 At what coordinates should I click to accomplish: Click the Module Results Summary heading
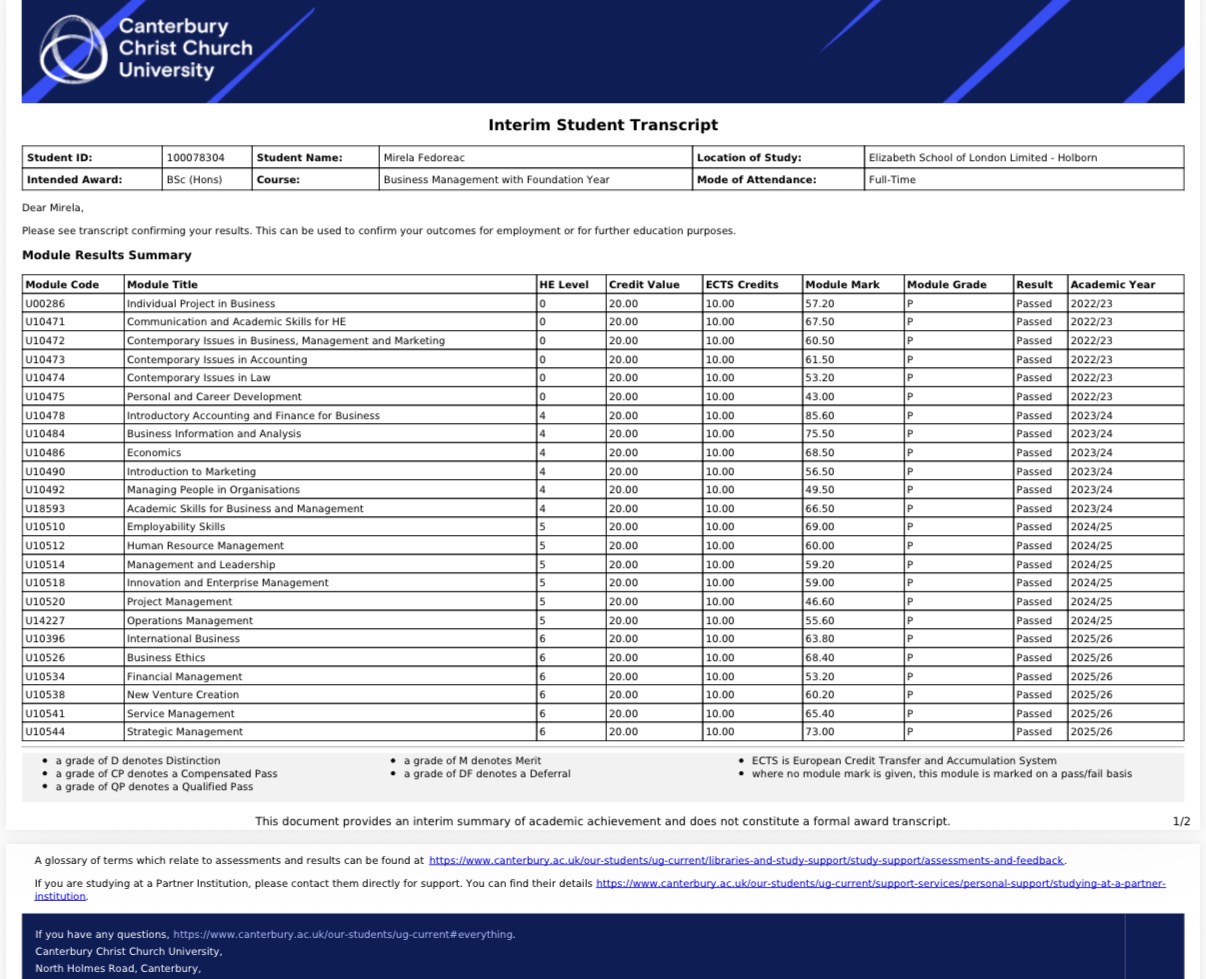107,255
